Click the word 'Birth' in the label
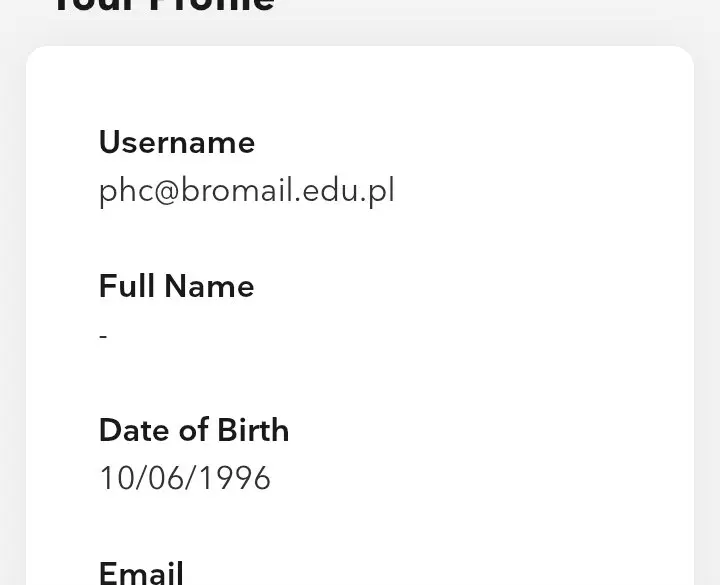The image size is (720, 585). [x=253, y=430]
